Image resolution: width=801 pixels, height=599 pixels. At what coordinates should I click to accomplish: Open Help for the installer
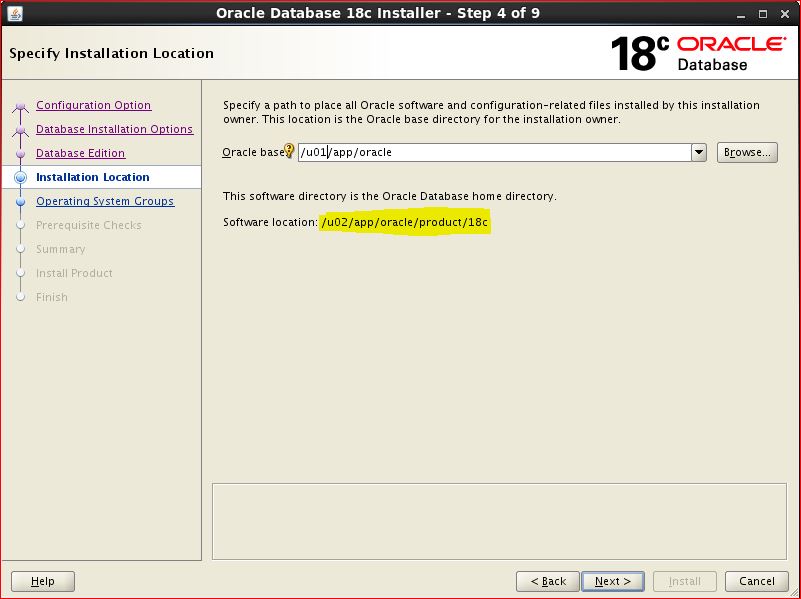(43, 581)
